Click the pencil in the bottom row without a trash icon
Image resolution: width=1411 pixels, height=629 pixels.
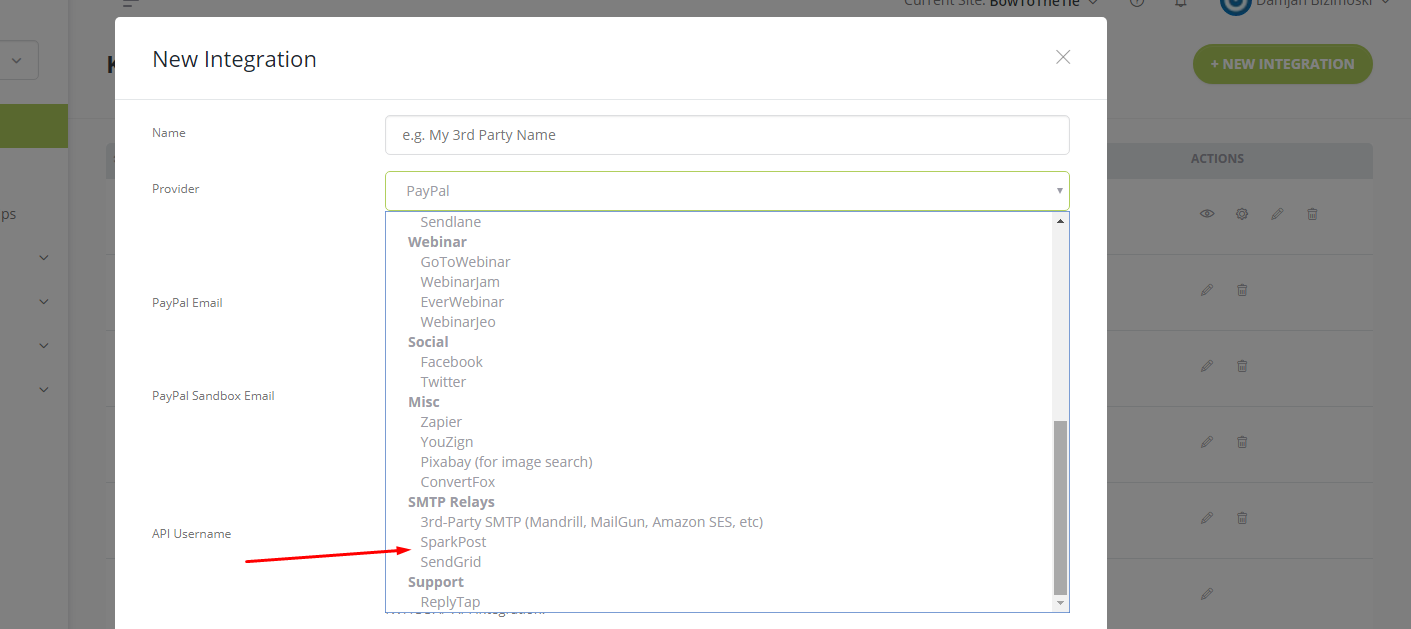[x=1207, y=594]
